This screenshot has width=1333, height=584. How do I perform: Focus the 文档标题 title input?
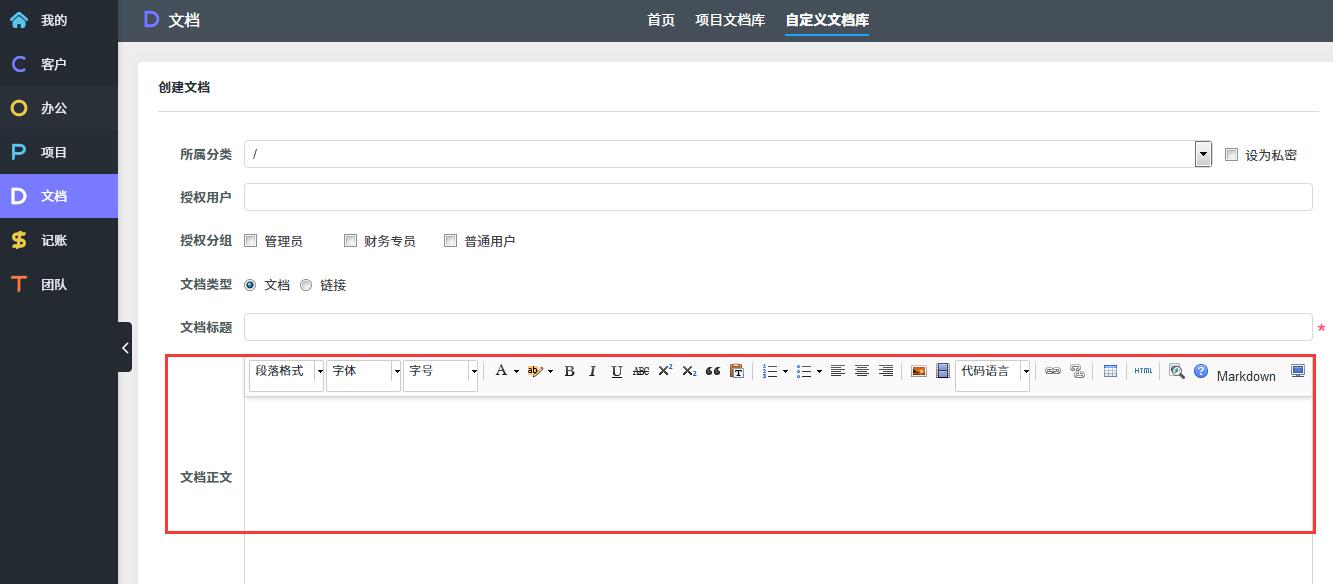pos(778,327)
